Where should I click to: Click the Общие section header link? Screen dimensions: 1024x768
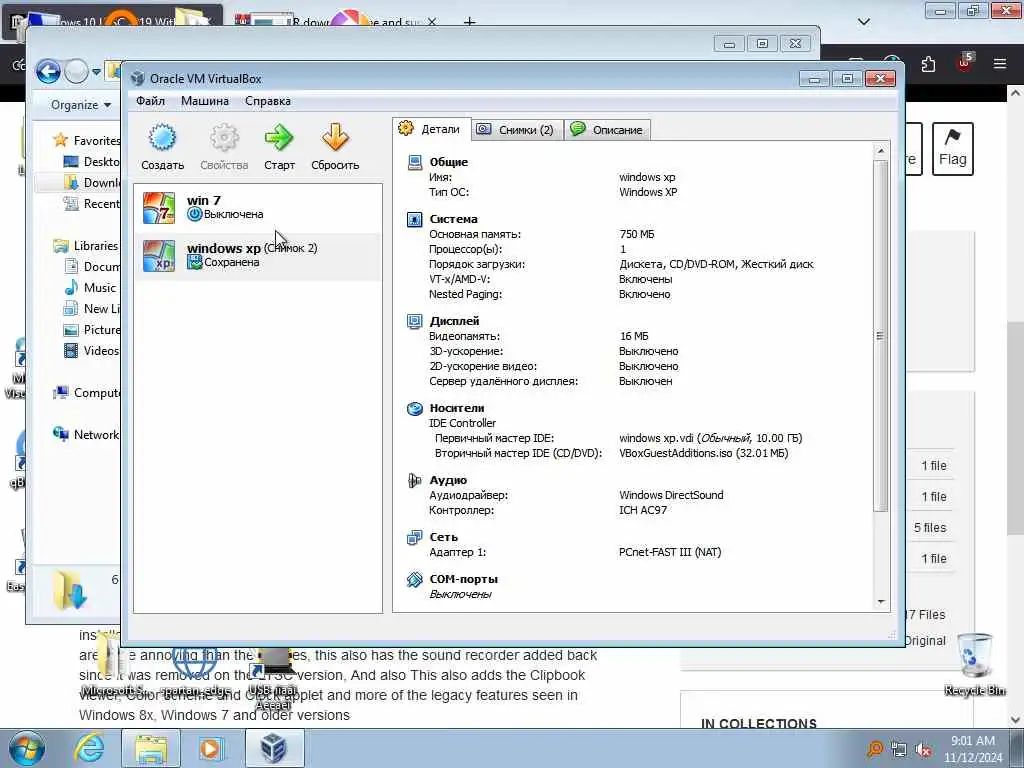448,162
